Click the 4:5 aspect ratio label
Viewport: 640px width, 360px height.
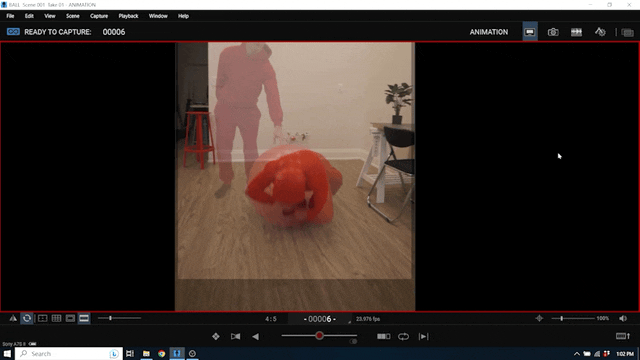tap(271, 319)
